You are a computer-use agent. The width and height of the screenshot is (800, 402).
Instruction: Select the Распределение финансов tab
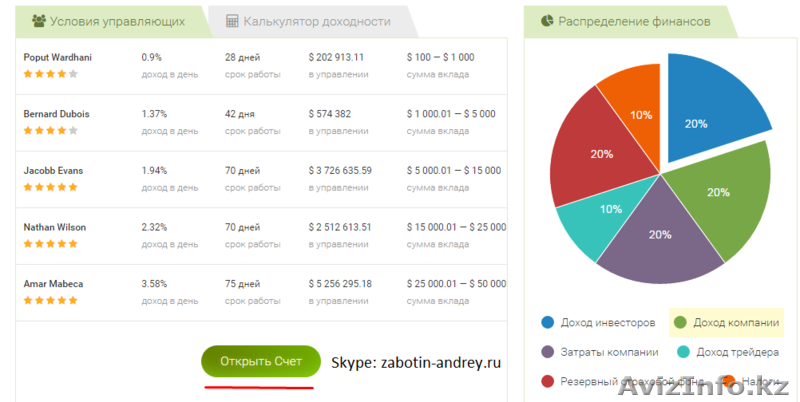(x=630, y=22)
